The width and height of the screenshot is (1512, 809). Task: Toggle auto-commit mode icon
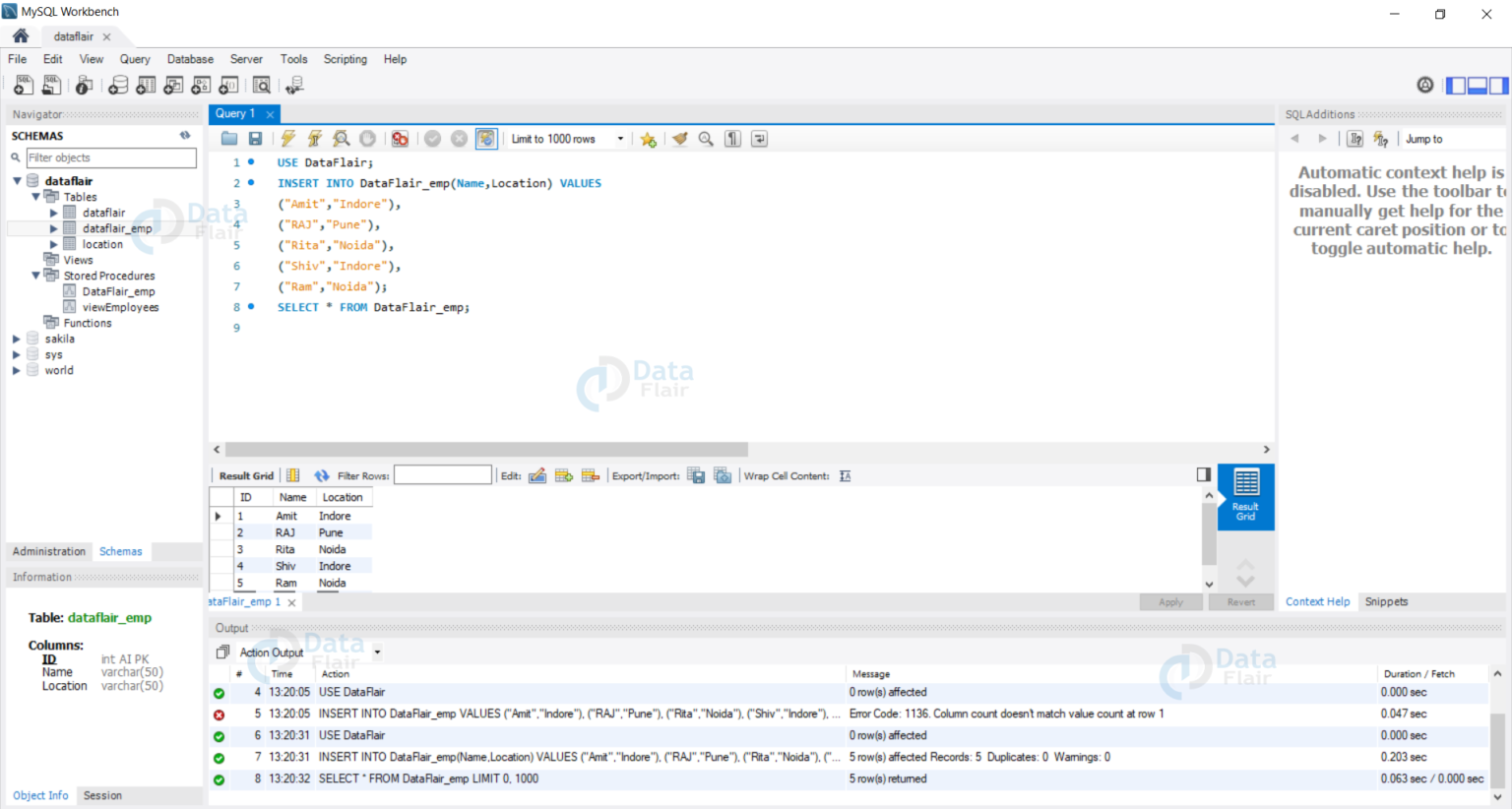(486, 139)
